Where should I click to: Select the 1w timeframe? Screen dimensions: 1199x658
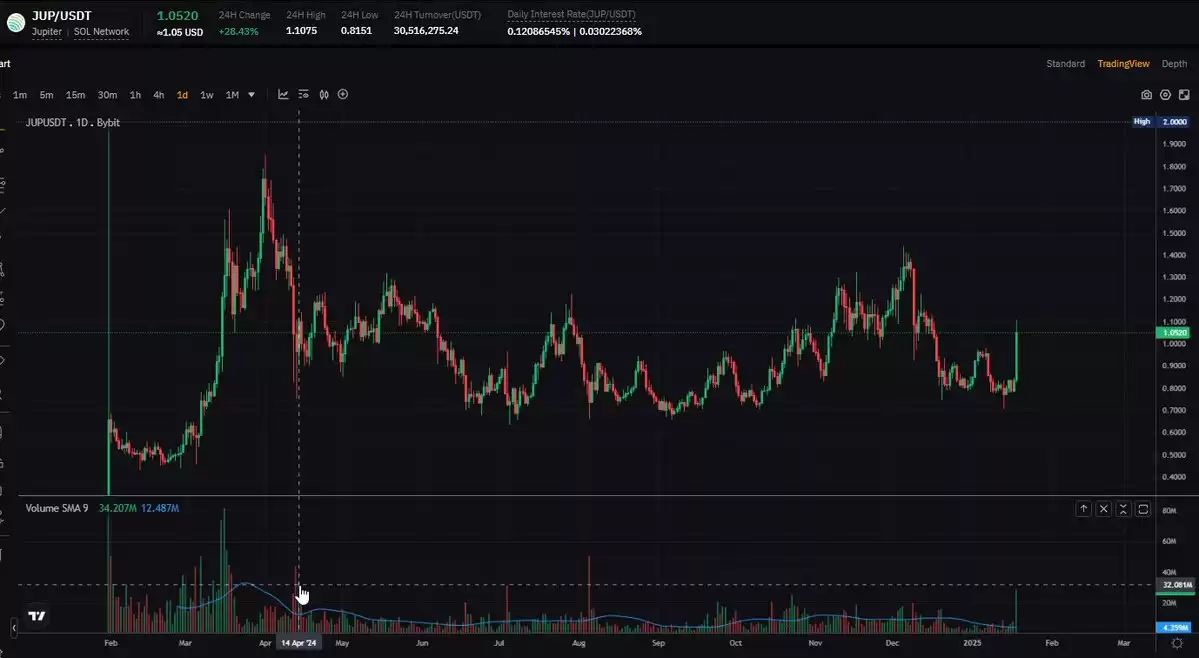coord(206,95)
